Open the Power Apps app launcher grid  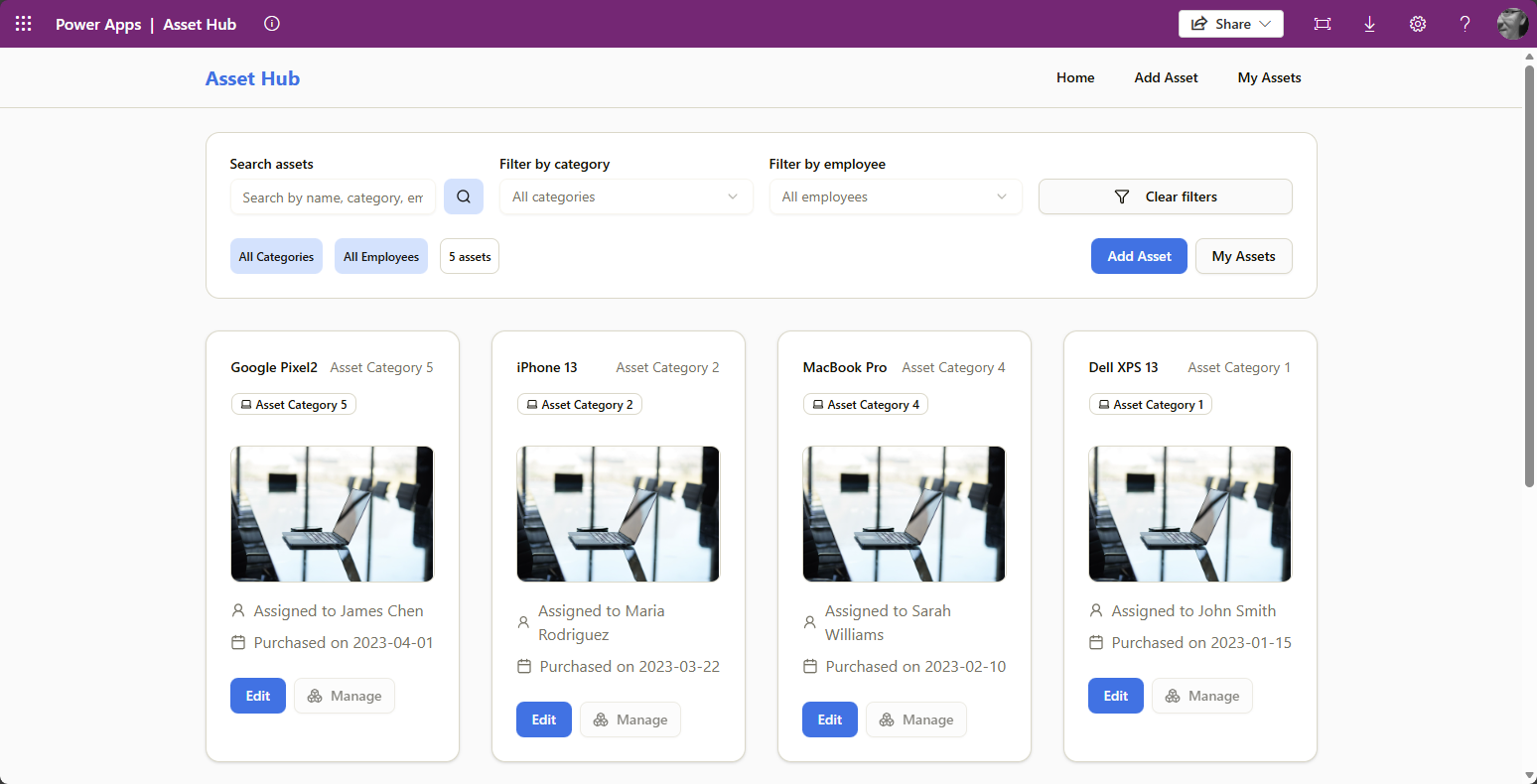pos(24,24)
